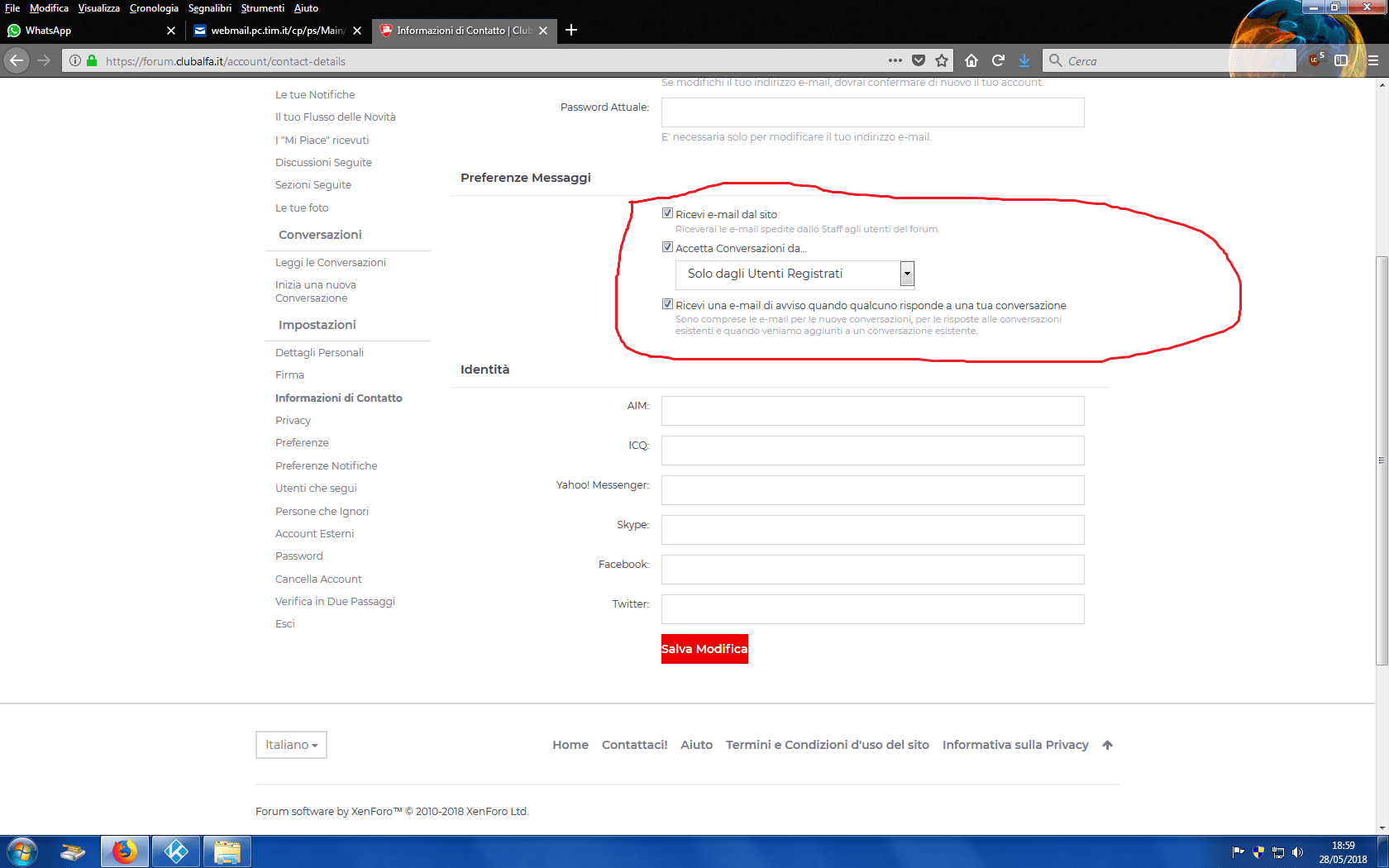Click the Salva Modifica button

(704, 649)
